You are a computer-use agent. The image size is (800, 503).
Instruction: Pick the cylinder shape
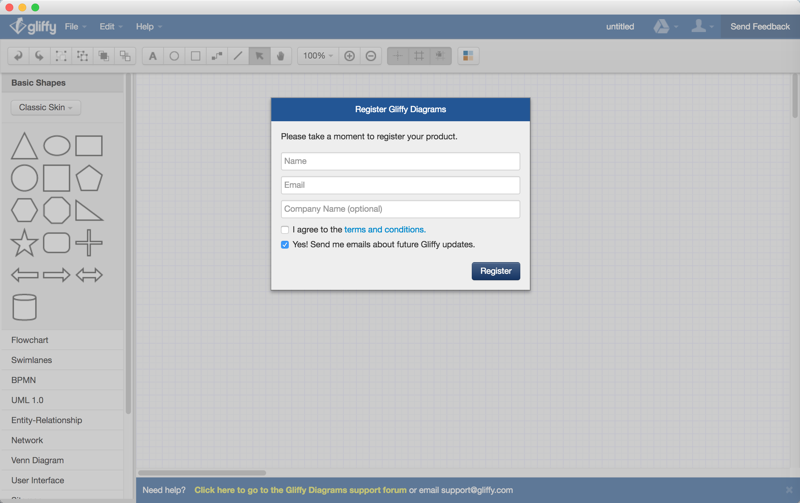point(24,307)
